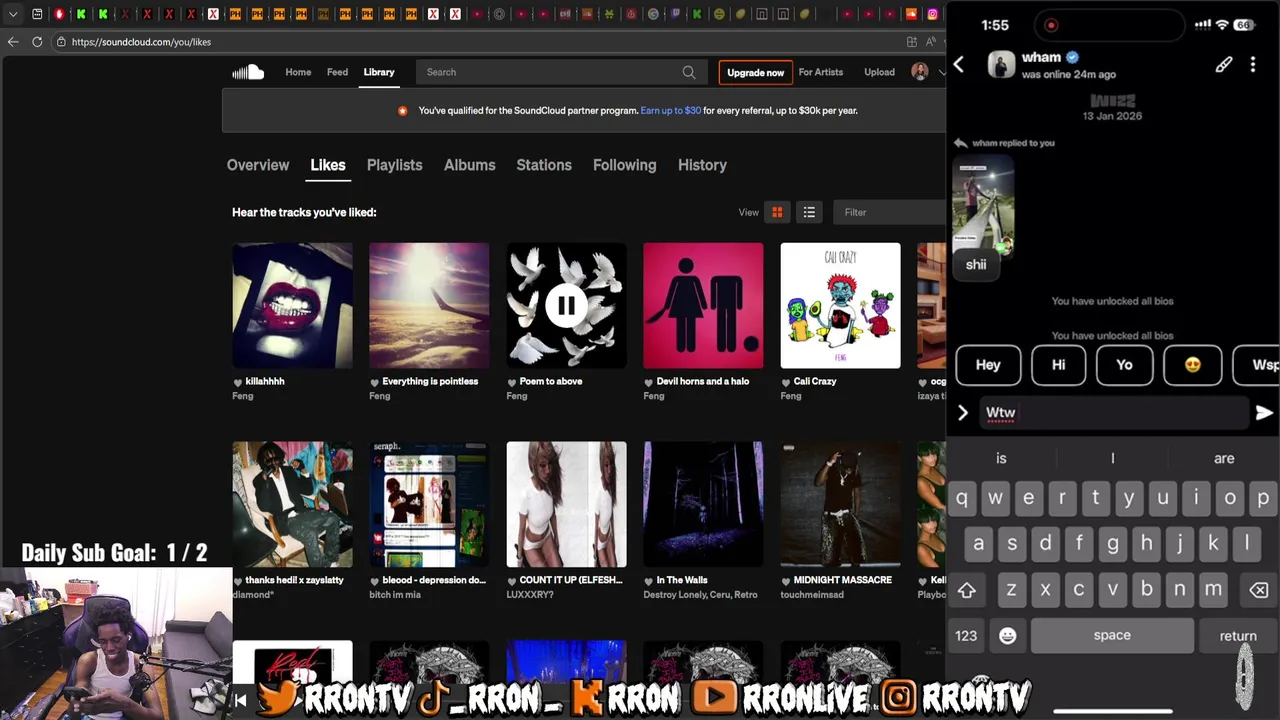
Task: Toggle heart on In The Walls
Action: tap(649, 581)
